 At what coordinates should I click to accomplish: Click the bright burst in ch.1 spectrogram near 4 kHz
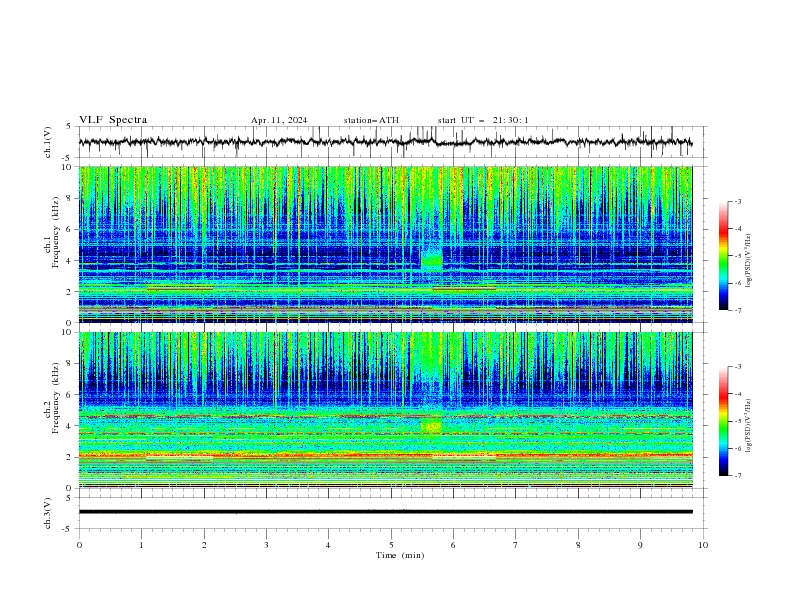coord(432,260)
